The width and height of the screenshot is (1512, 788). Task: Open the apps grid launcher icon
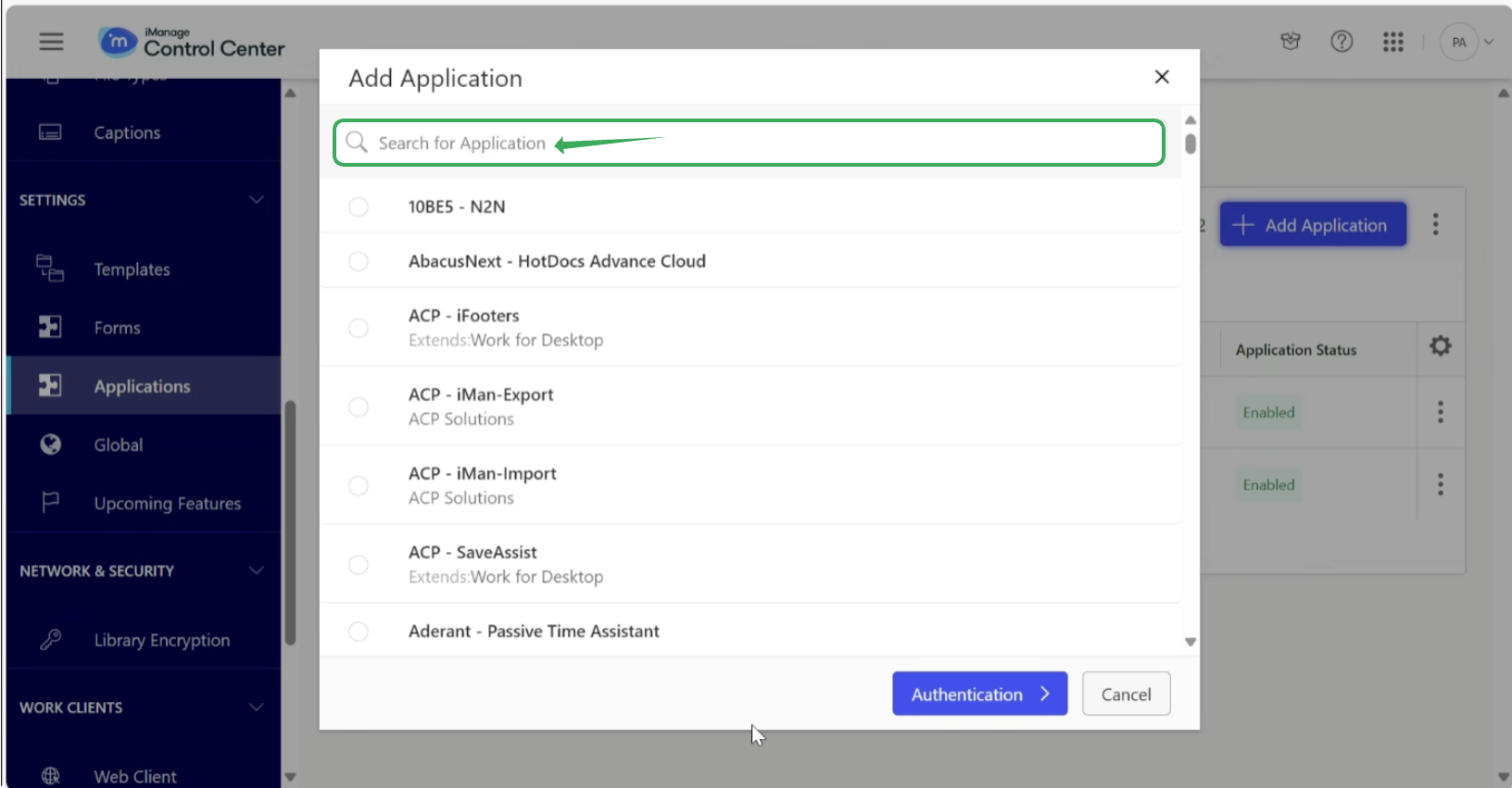(1393, 42)
